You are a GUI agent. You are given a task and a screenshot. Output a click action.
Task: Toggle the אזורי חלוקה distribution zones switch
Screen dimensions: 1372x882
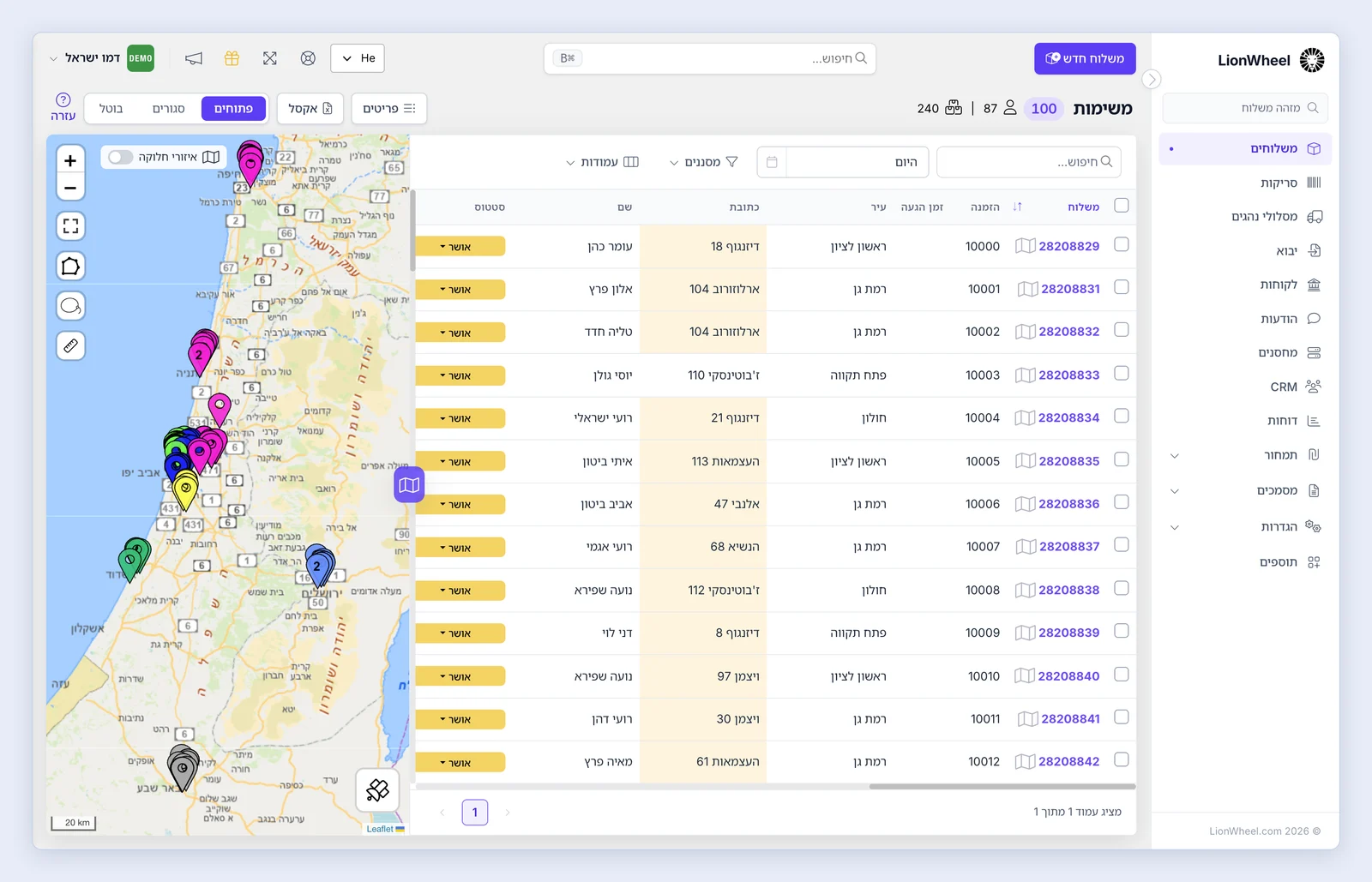tap(121, 157)
